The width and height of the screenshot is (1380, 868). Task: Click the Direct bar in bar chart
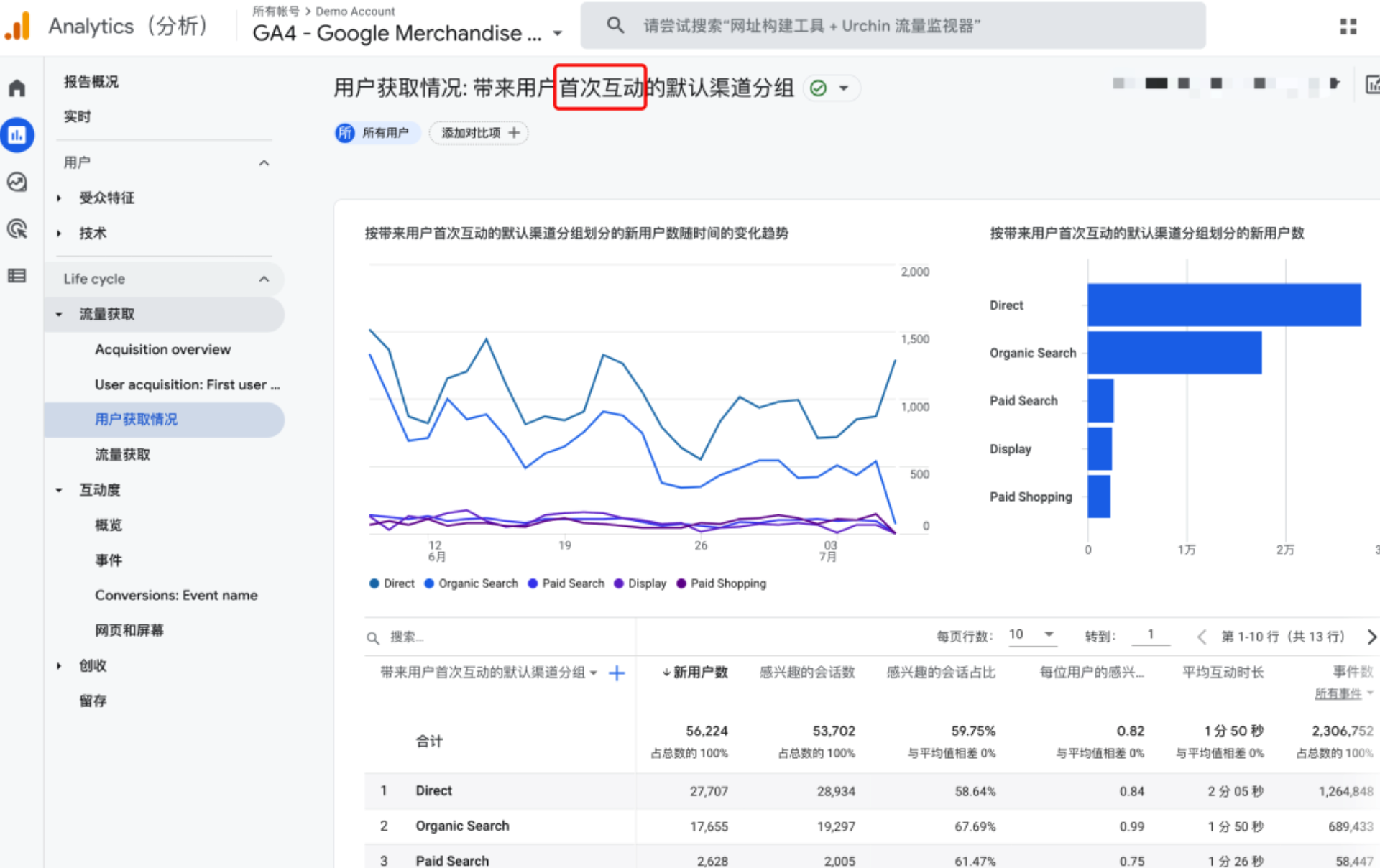point(1224,305)
